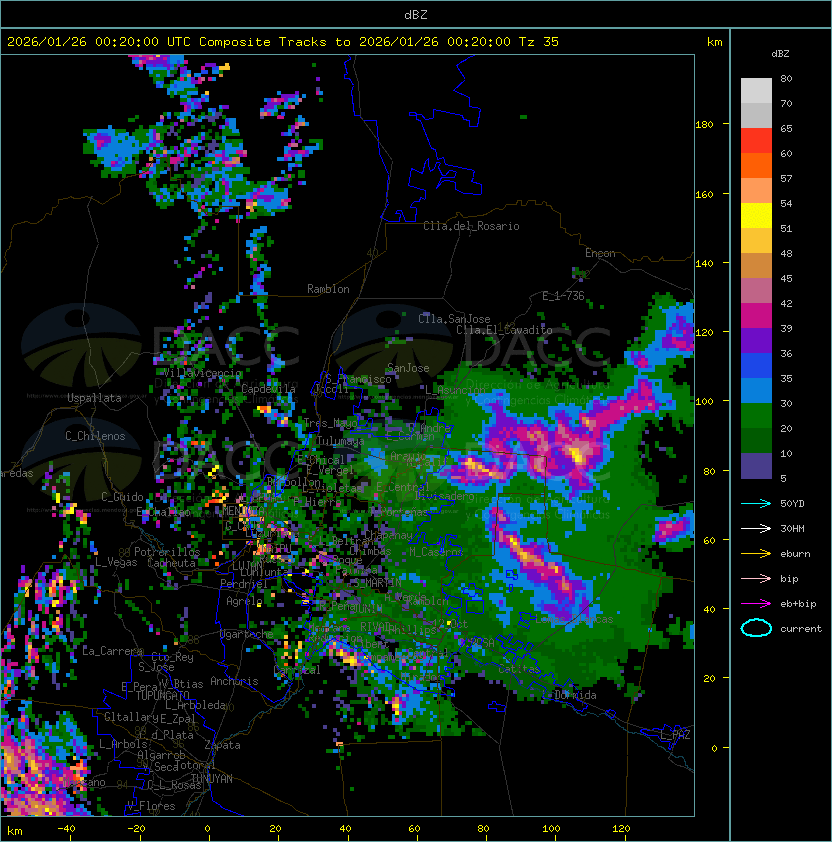The height and width of the screenshot is (842, 832).
Task: Click the cyan 50YD arrow legend icon
Action: click(x=756, y=504)
